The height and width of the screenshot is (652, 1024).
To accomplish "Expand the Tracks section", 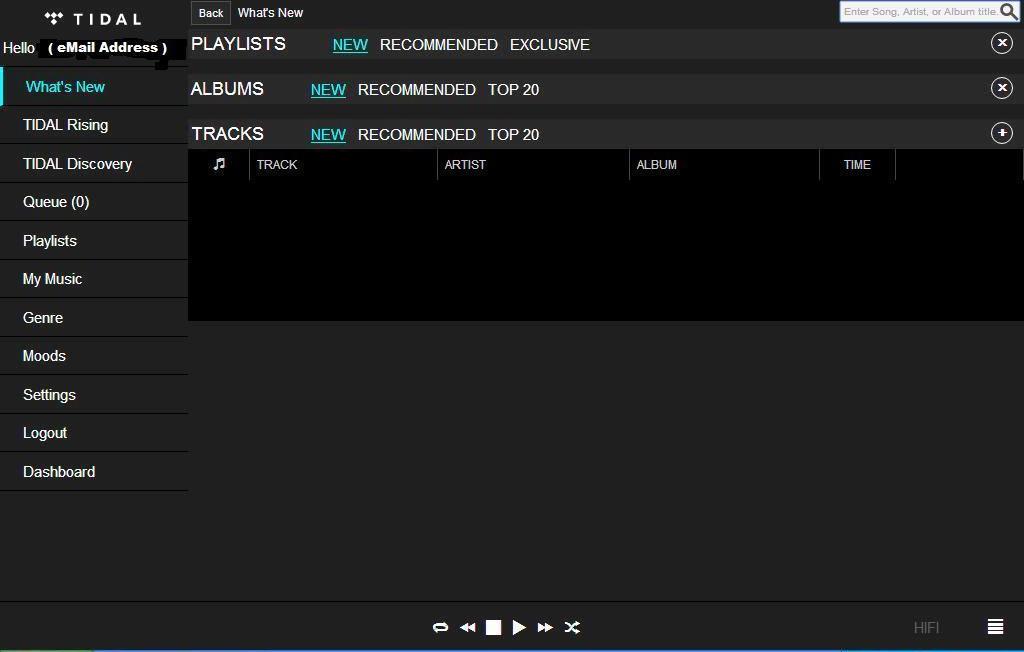I will (1002, 133).
